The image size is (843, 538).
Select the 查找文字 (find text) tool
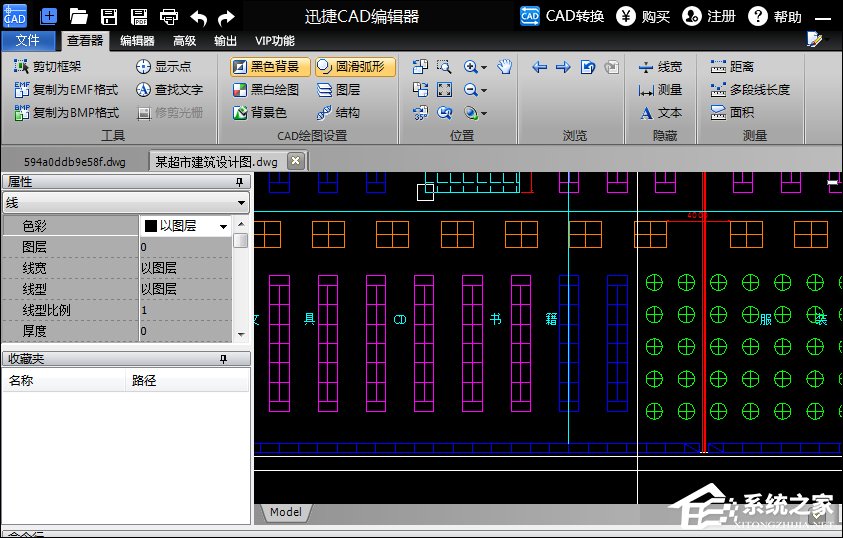(169, 90)
